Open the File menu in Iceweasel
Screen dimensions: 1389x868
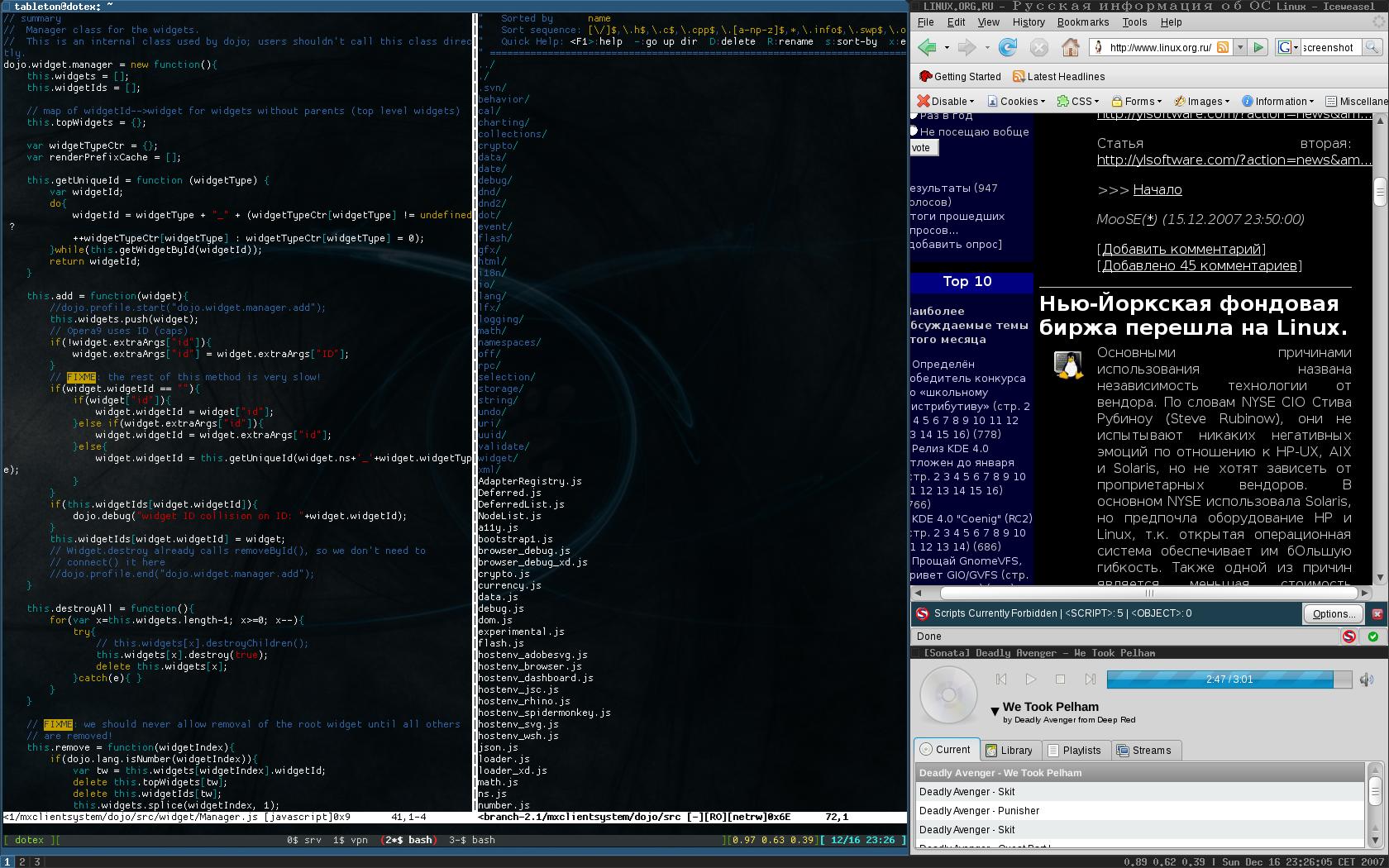tap(926, 22)
